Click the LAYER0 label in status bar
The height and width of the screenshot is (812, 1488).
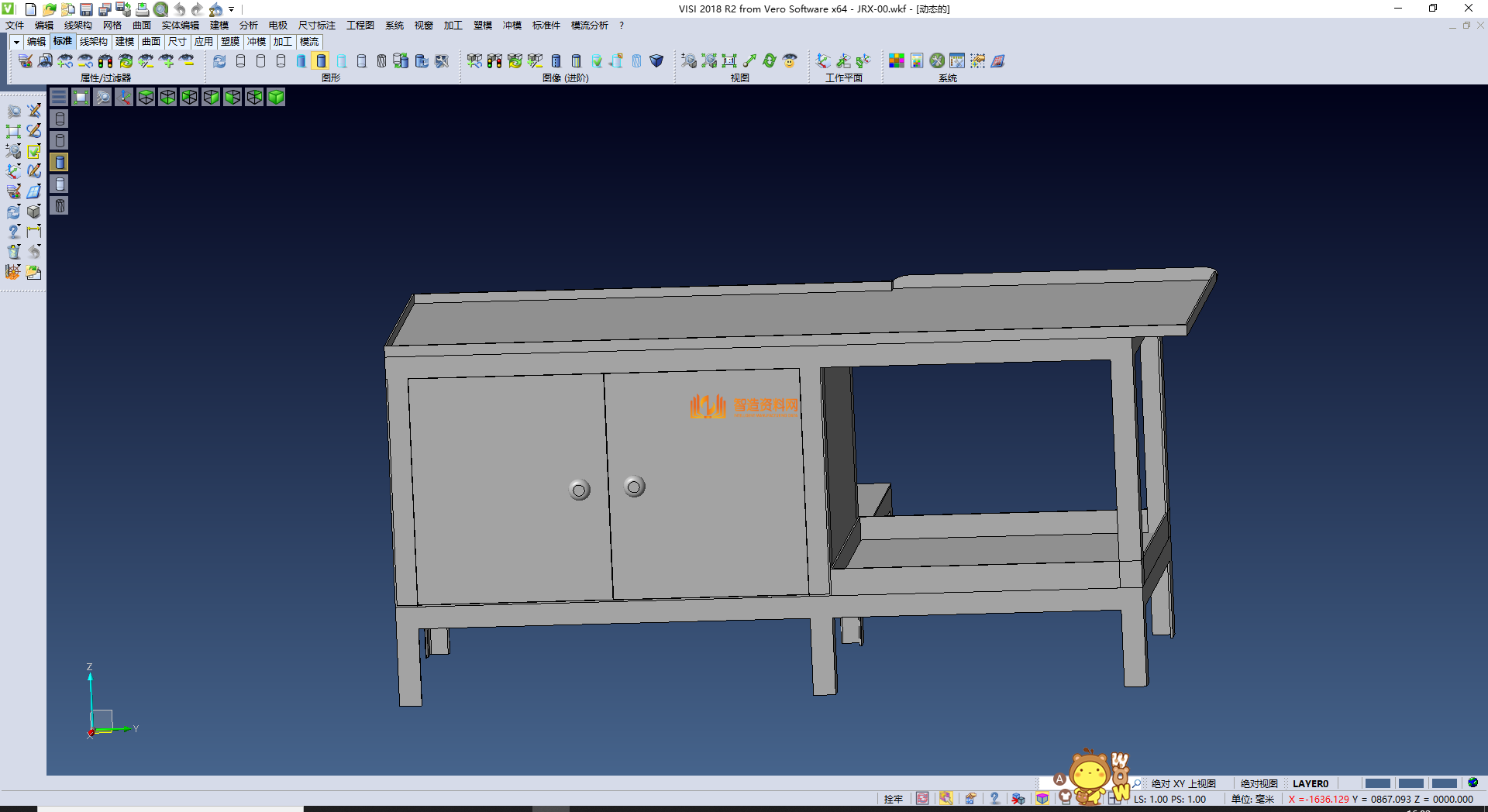(x=1310, y=783)
